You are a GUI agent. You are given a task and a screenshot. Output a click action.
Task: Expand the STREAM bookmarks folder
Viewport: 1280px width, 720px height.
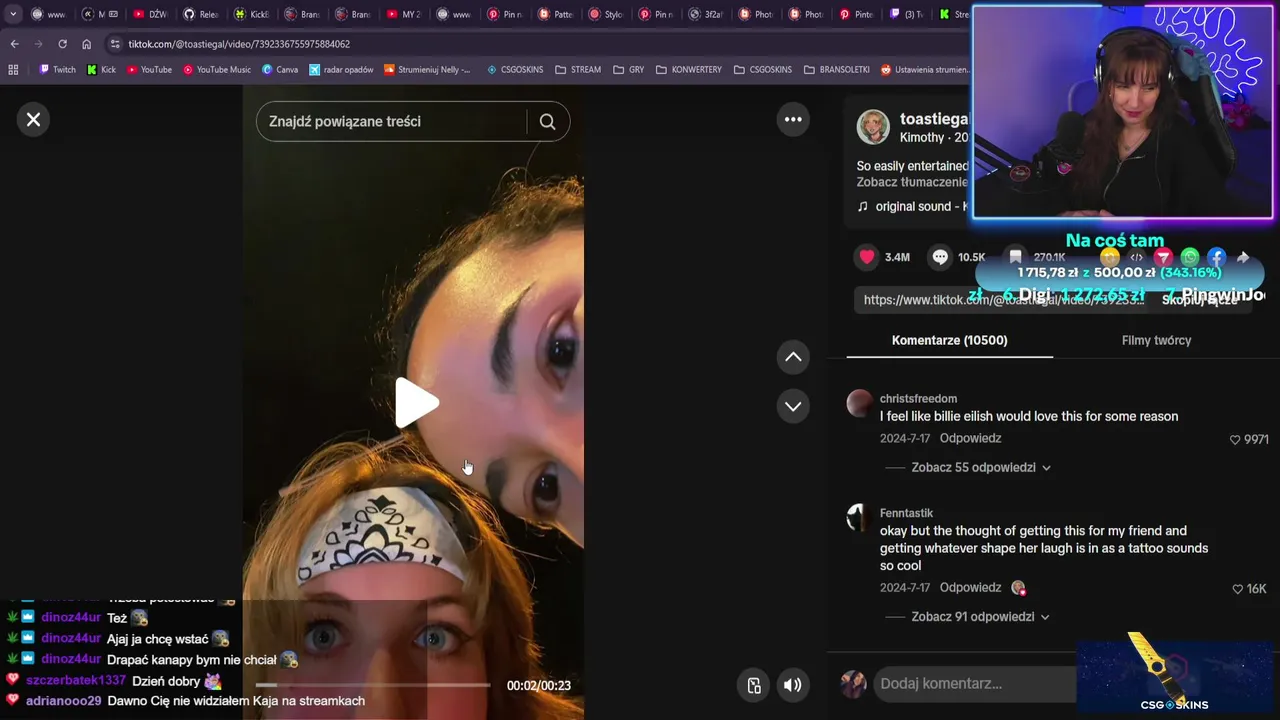(577, 70)
